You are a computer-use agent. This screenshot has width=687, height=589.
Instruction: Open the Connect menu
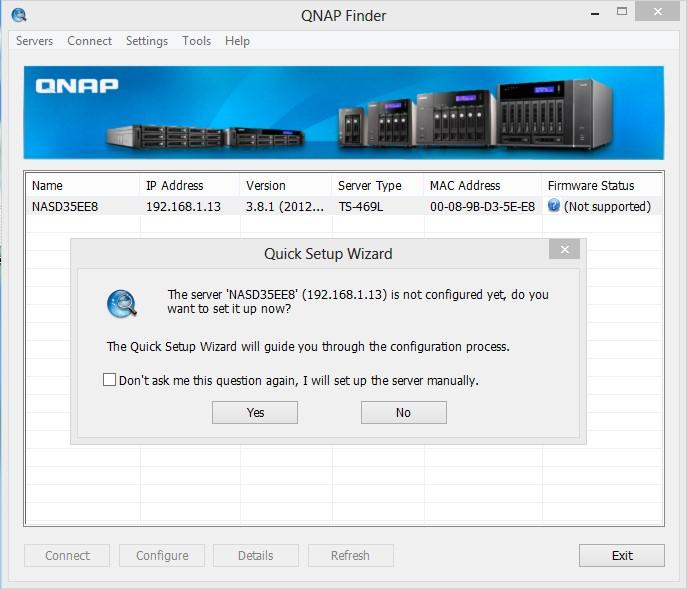(x=89, y=41)
